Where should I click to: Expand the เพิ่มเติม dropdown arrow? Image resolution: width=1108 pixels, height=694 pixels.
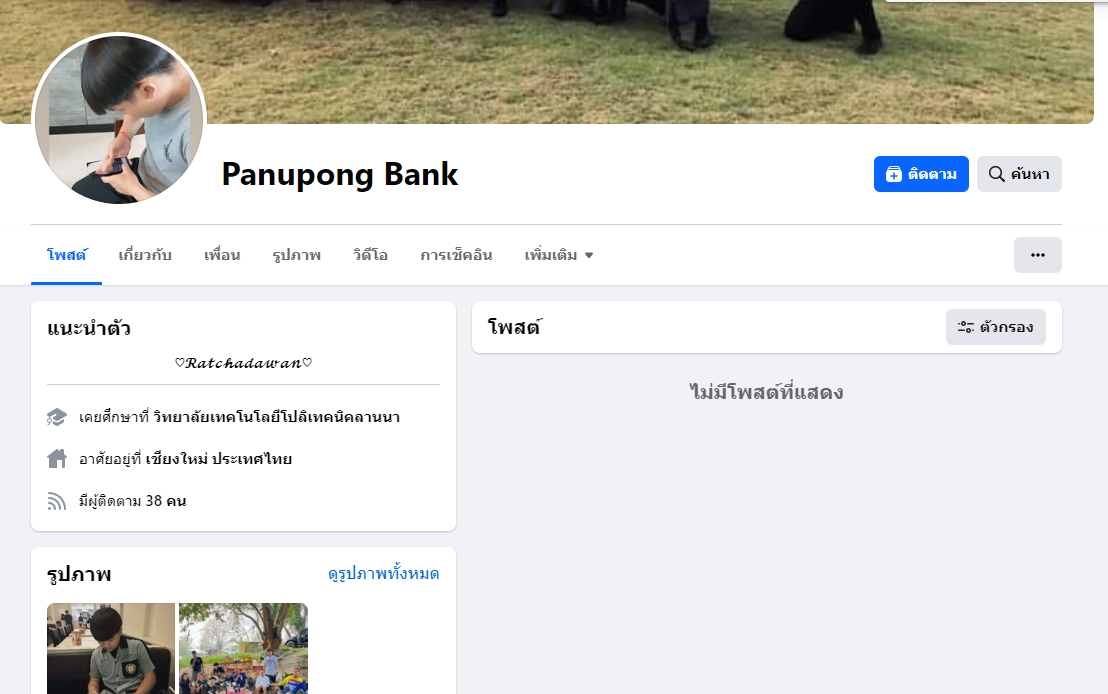pos(589,255)
